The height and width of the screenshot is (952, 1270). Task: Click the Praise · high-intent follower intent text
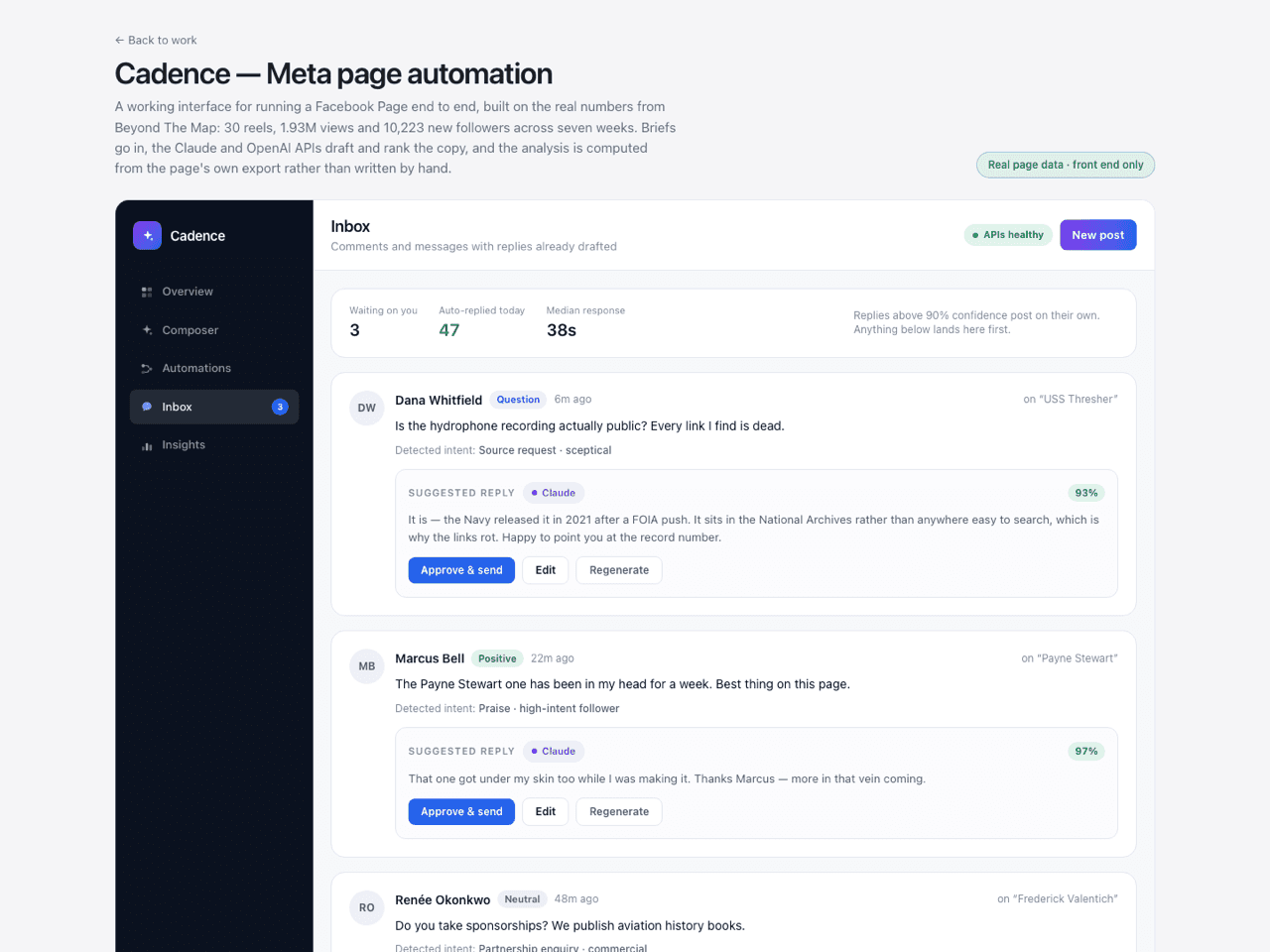(549, 709)
